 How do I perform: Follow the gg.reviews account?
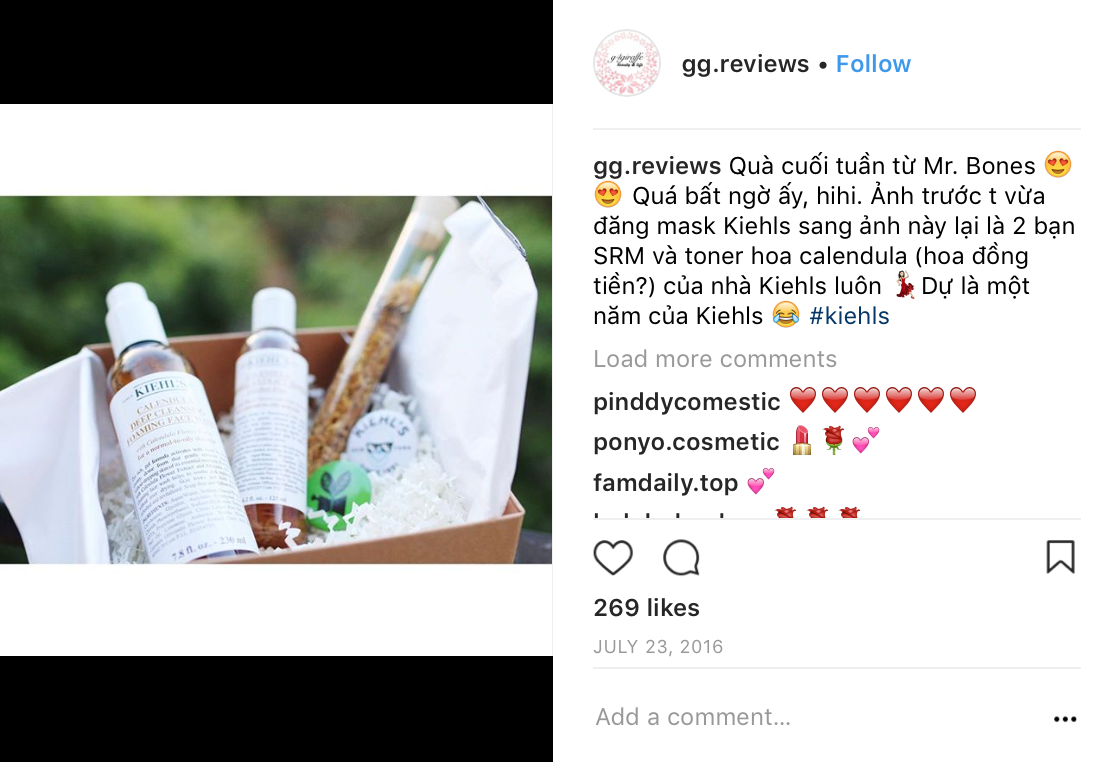pos(873,64)
